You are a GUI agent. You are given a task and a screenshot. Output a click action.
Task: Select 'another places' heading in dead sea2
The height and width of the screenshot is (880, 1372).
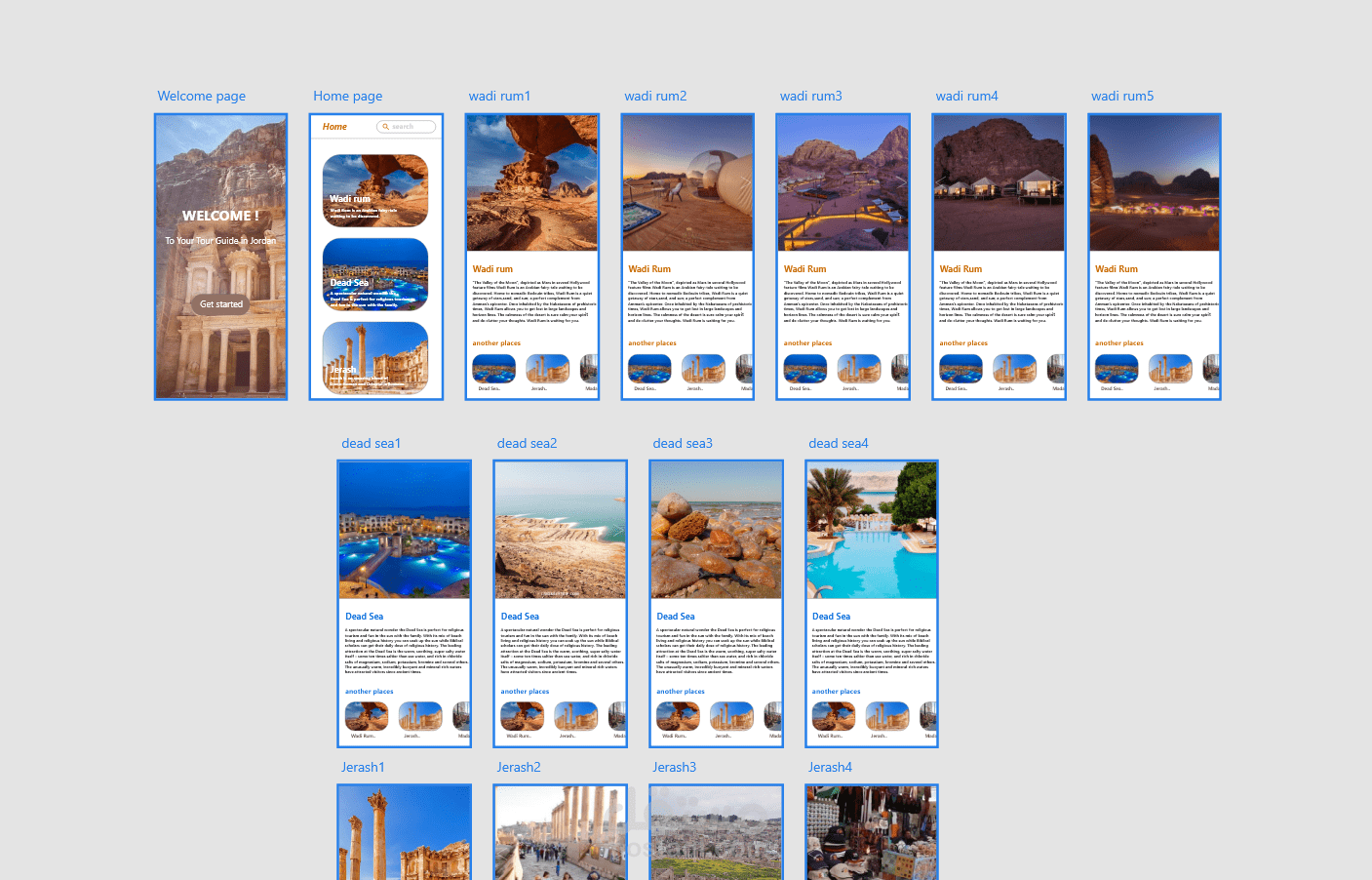525,692
